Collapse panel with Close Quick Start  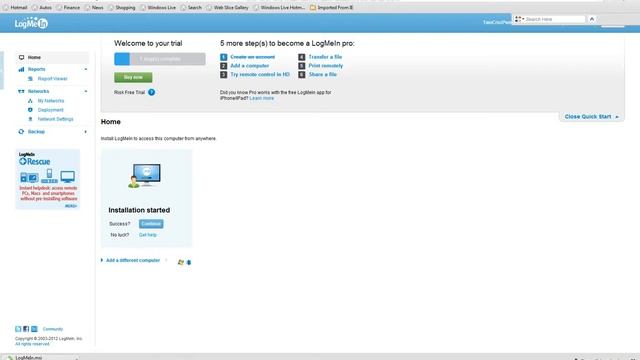(x=591, y=117)
